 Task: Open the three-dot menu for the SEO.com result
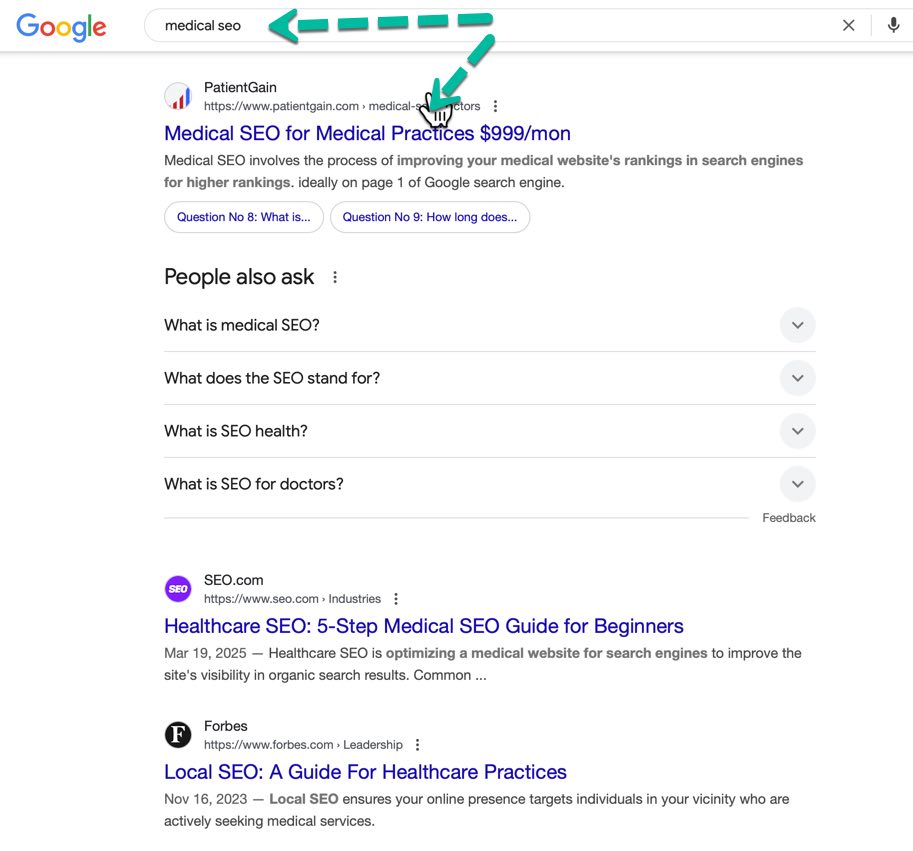[x=396, y=598]
